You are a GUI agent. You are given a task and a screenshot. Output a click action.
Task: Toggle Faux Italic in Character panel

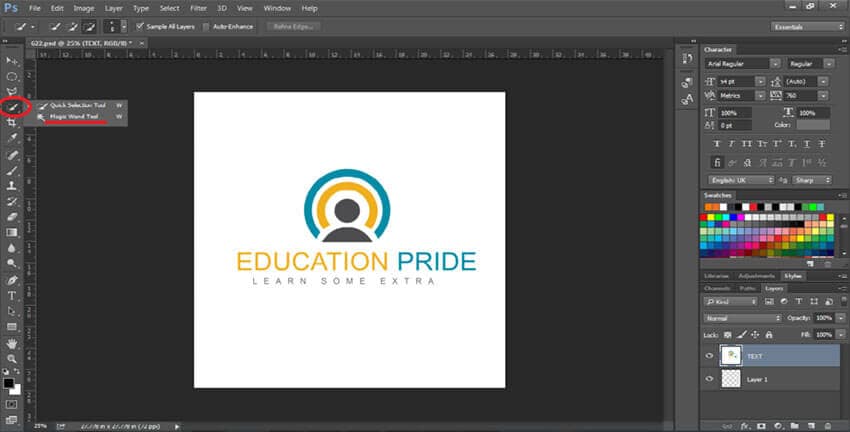pos(732,144)
